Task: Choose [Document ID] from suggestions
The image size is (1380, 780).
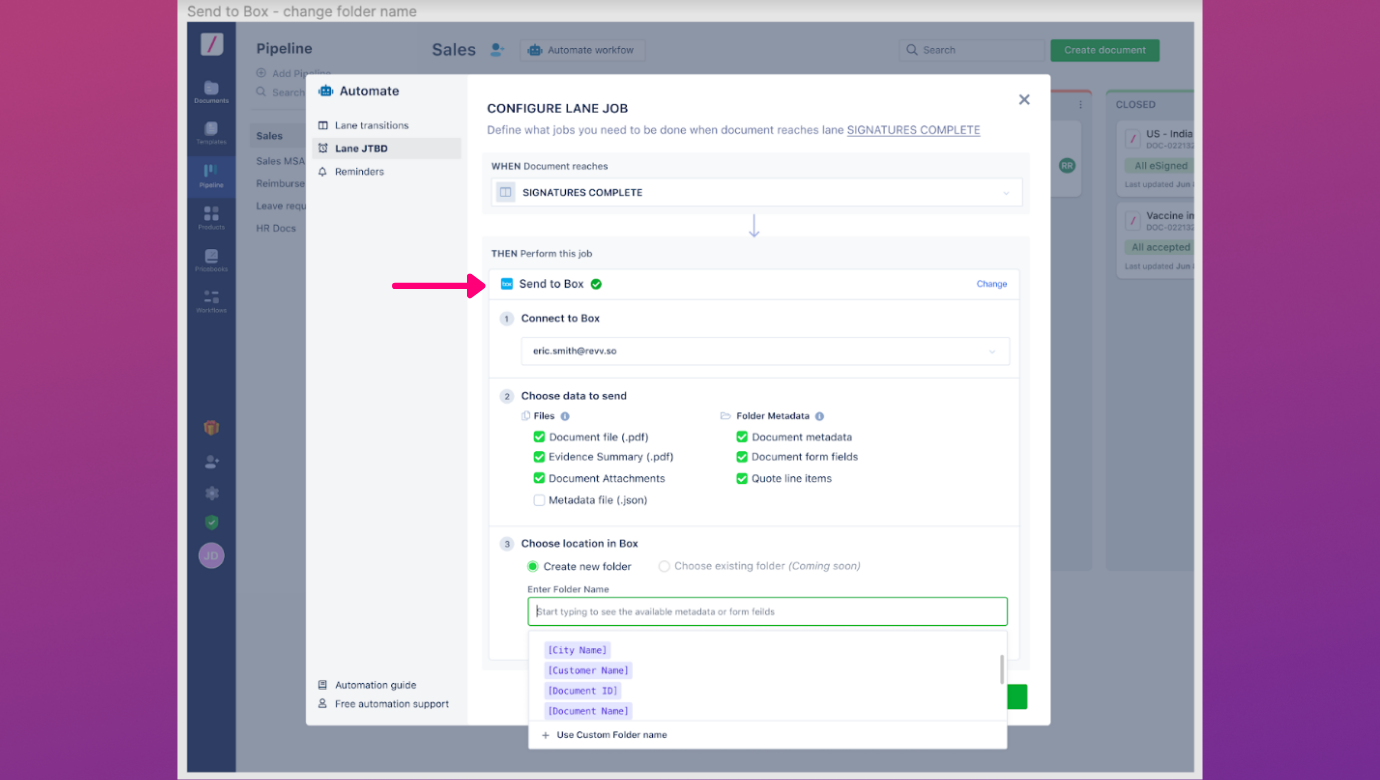Action: click(x=582, y=691)
